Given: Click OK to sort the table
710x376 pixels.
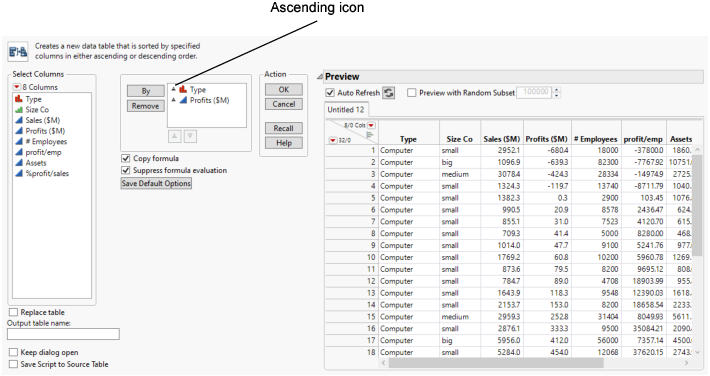Looking at the screenshot, I should tap(284, 90).
